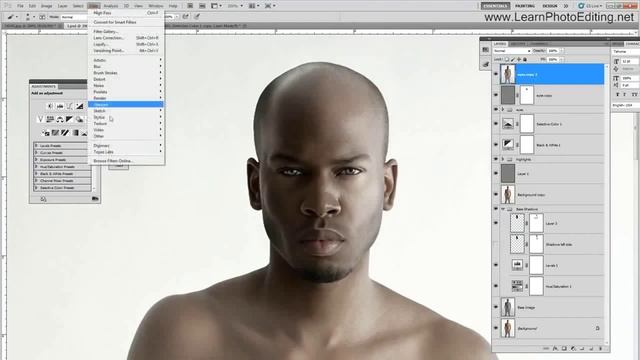640x360 pixels.
Task: Choose Liquify from the Filter menu
Action: click(126, 44)
